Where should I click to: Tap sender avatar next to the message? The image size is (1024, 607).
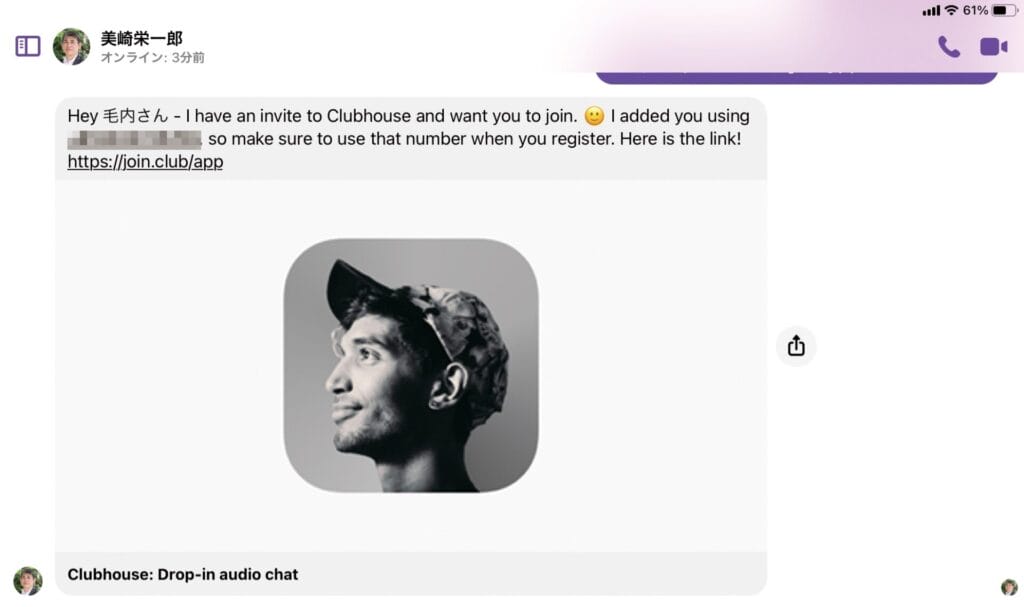pos(28,581)
